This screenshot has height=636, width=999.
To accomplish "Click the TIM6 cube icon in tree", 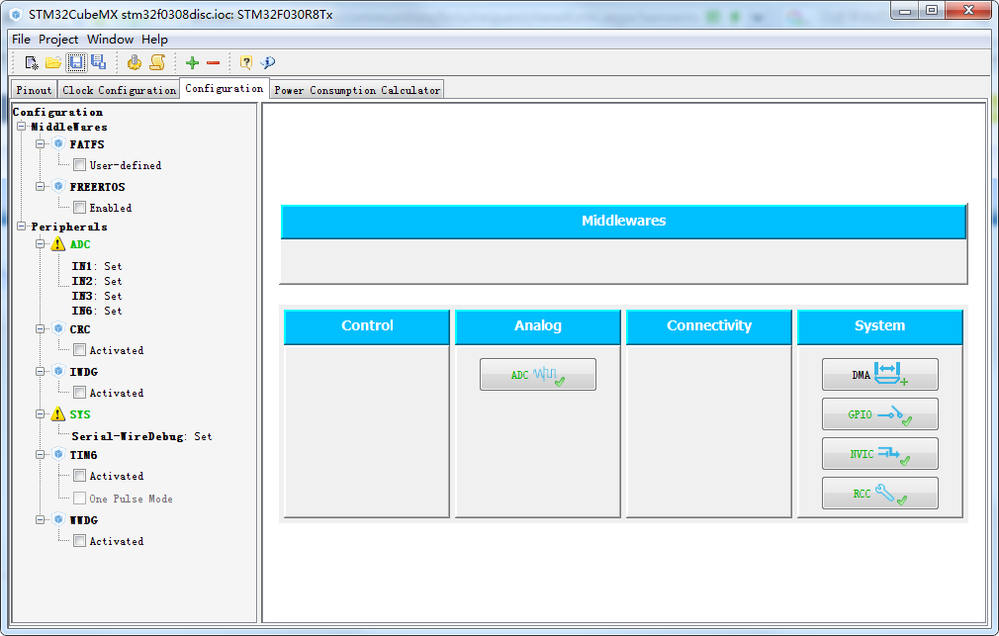I will coord(59,455).
